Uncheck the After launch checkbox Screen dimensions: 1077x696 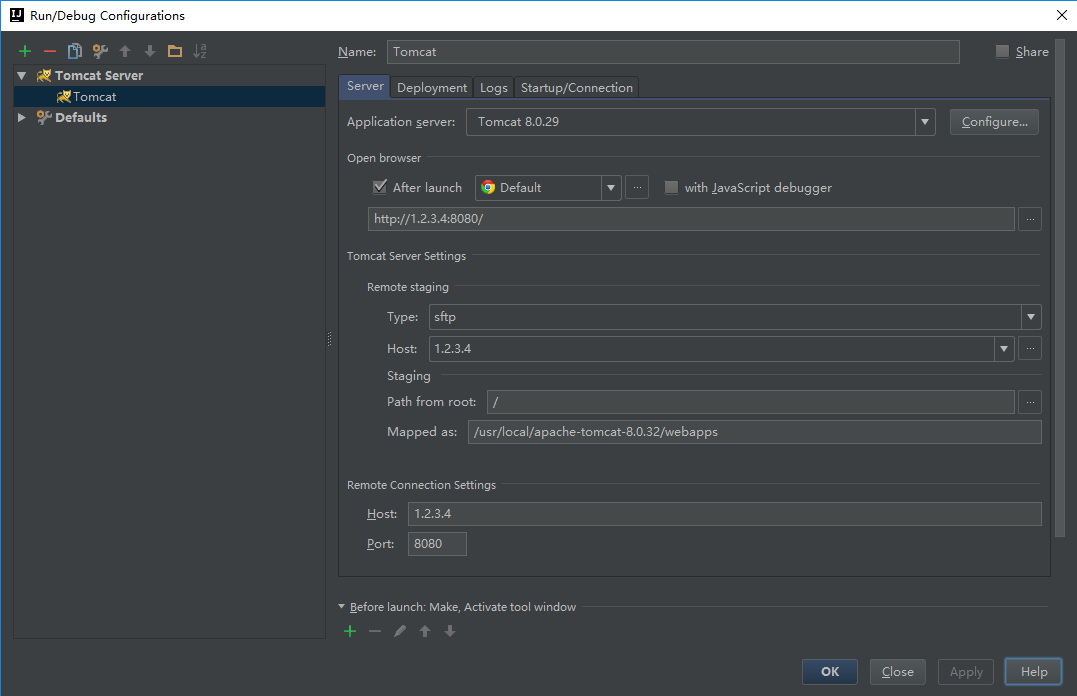click(x=380, y=187)
